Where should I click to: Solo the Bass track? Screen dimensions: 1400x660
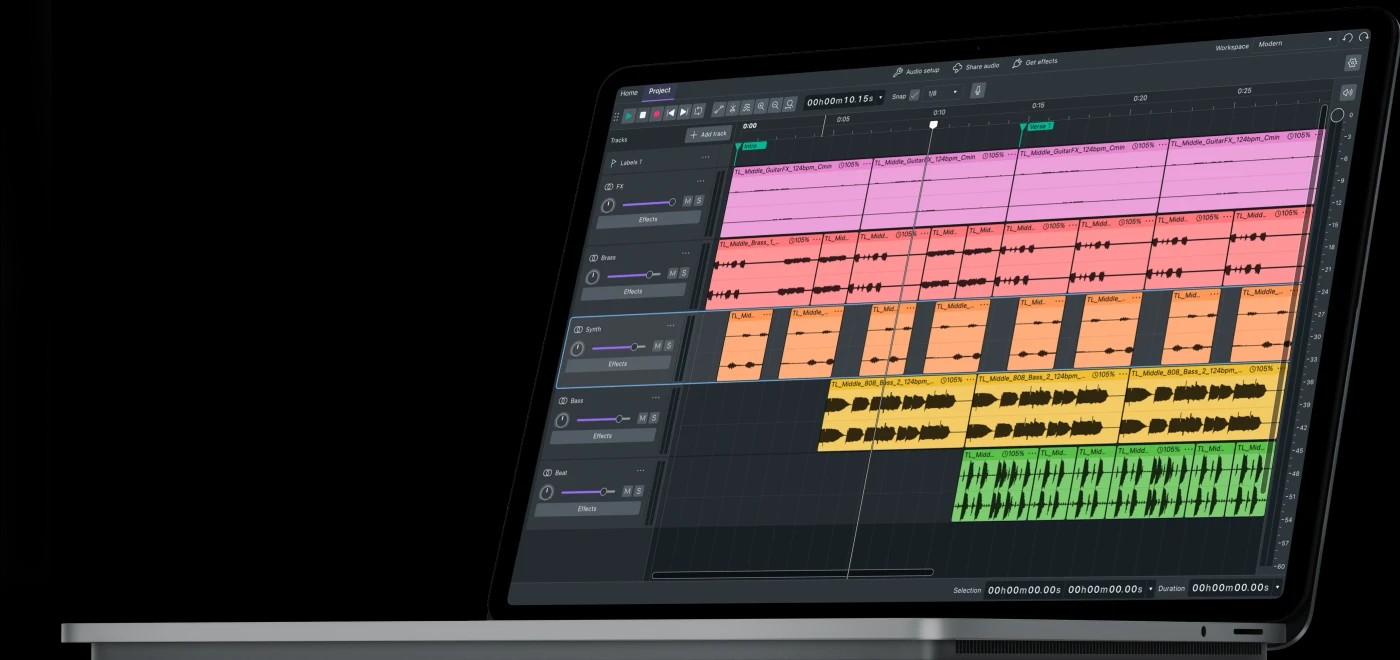pyautogui.click(x=654, y=418)
